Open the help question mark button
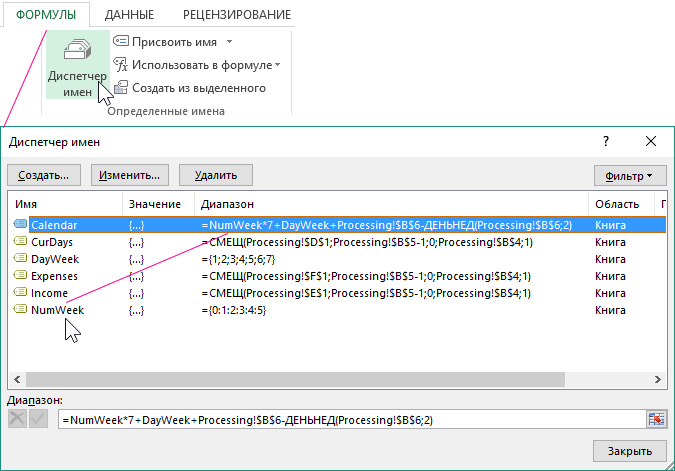 [x=606, y=142]
